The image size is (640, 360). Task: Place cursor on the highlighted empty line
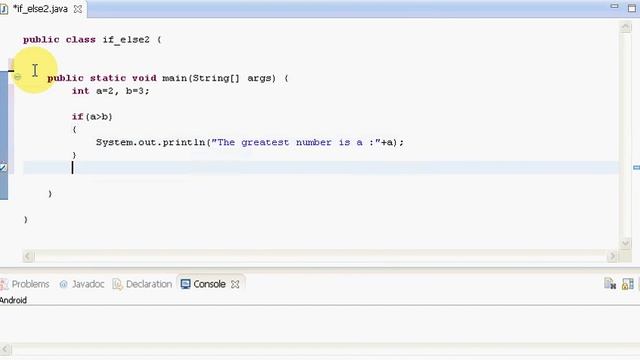pos(321,168)
